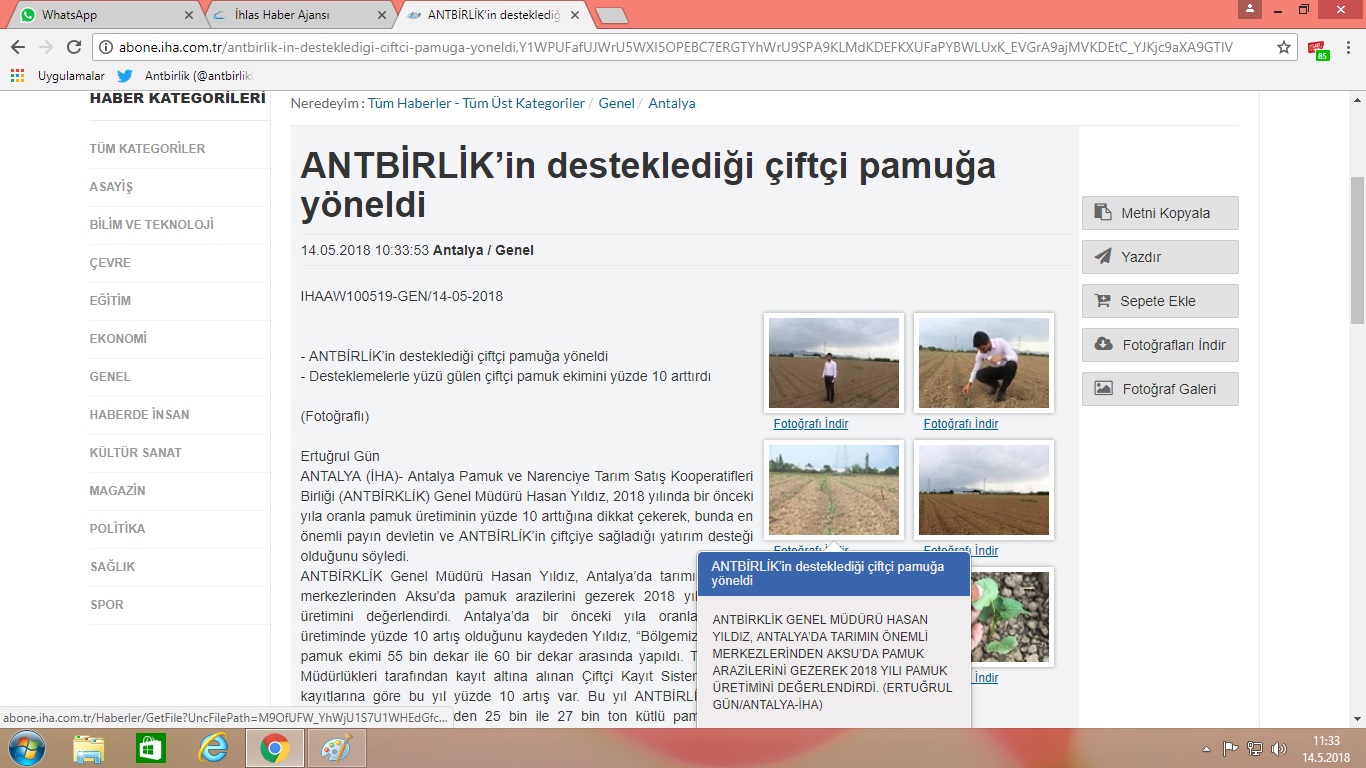Select GENEL in the sidebar categories
The image size is (1366, 768).
point(110,377)
